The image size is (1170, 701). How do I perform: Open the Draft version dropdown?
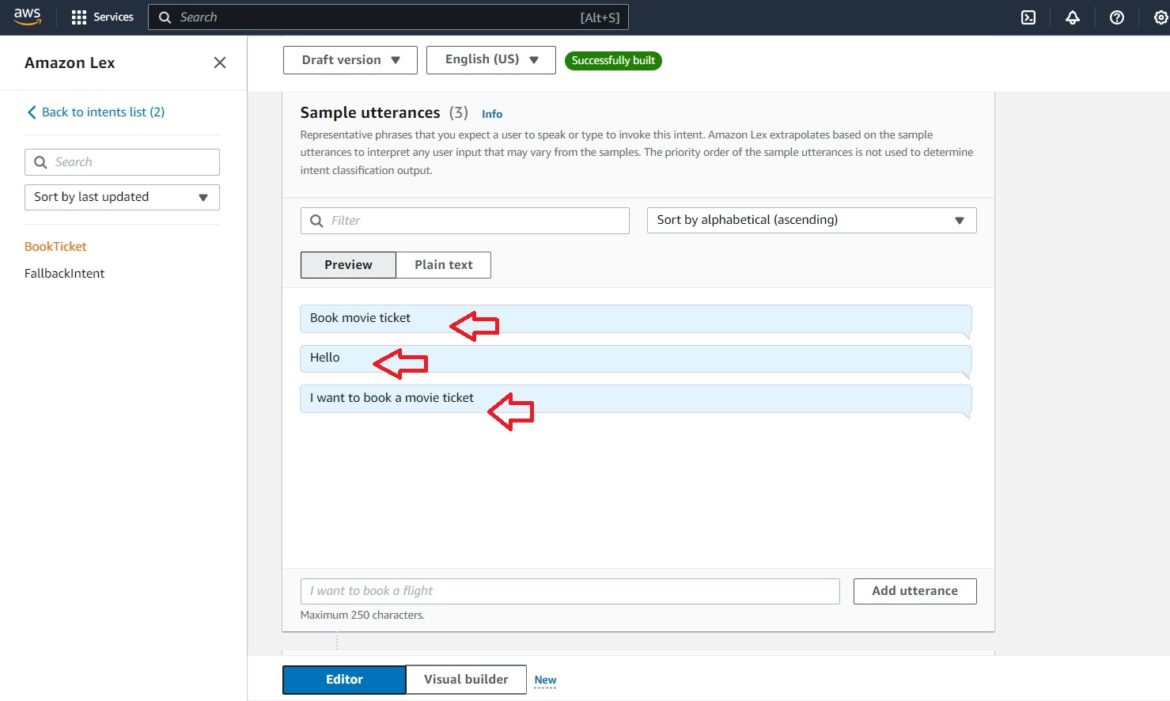coord(349,60)
